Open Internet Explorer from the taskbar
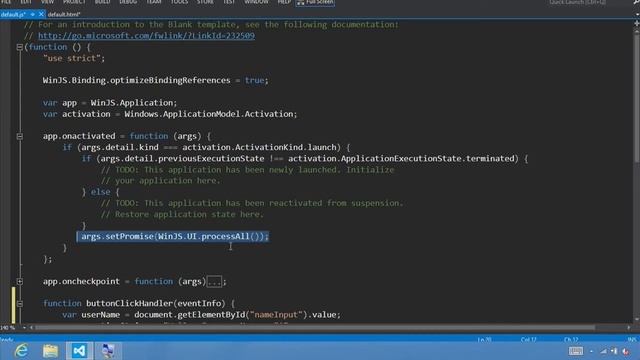This screenshot has width=640, height=360. click(21, 351)
